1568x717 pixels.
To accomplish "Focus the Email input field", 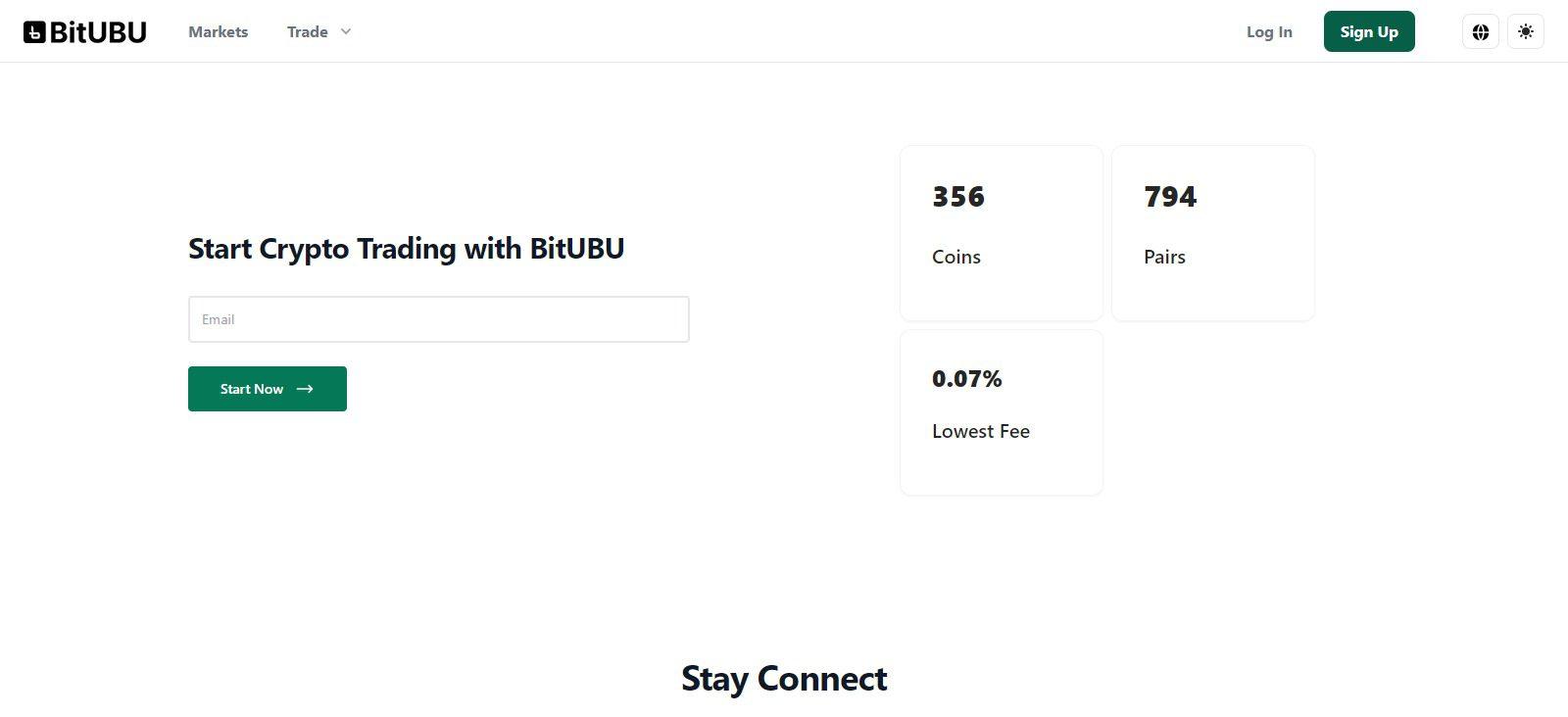I will [x=438, y=319].
